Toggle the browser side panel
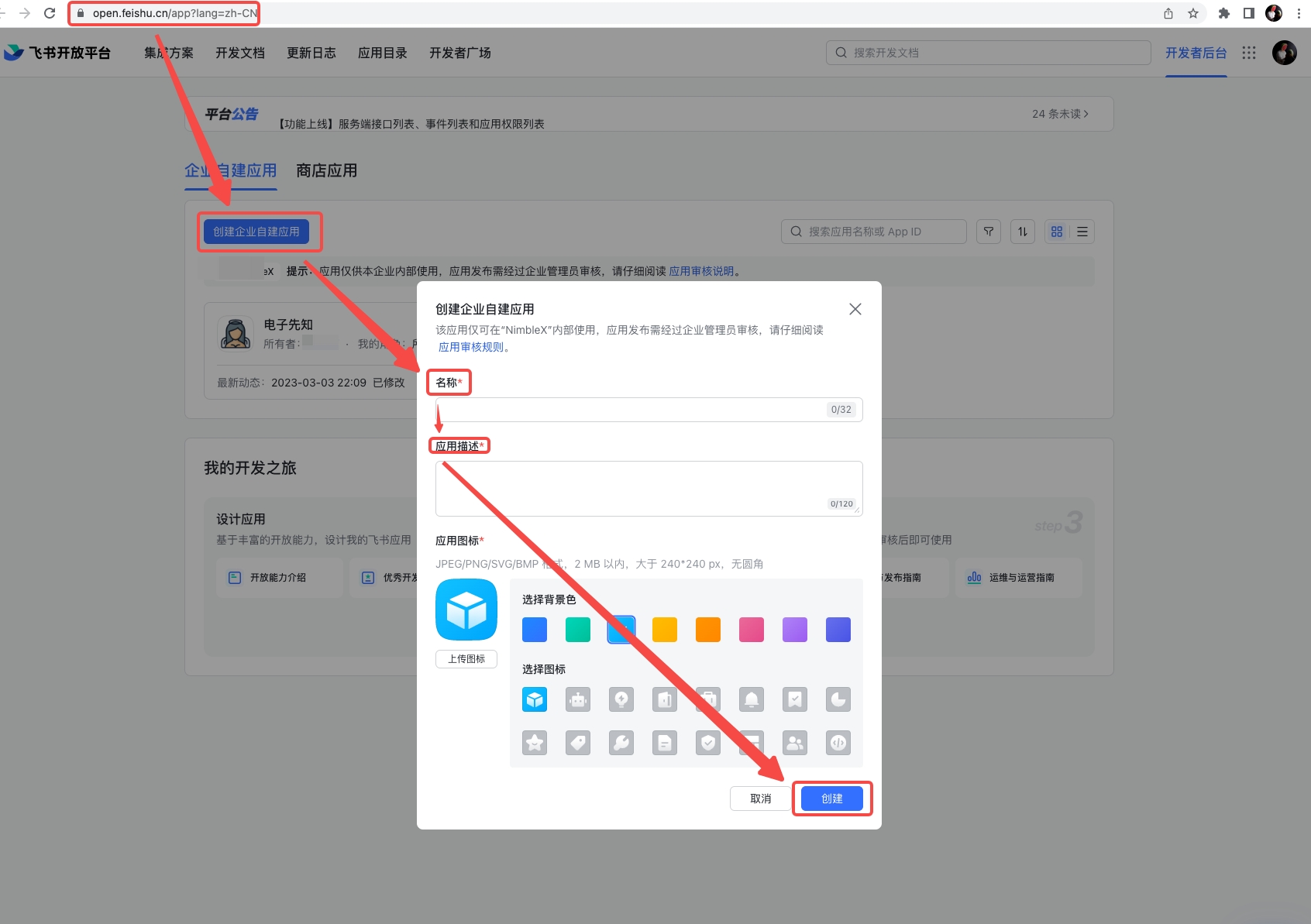The height and width of the screenshot is (924, 1311). tap(1249, 13)
